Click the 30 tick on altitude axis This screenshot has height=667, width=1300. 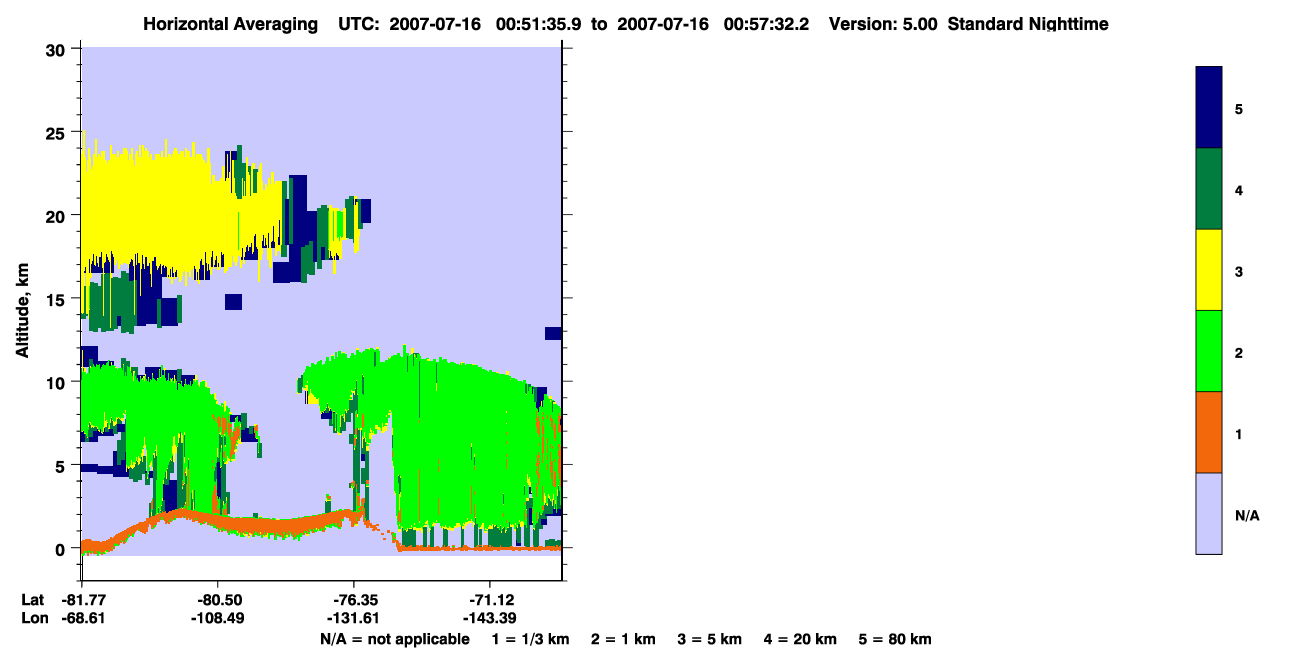click(x=59, y=50)
